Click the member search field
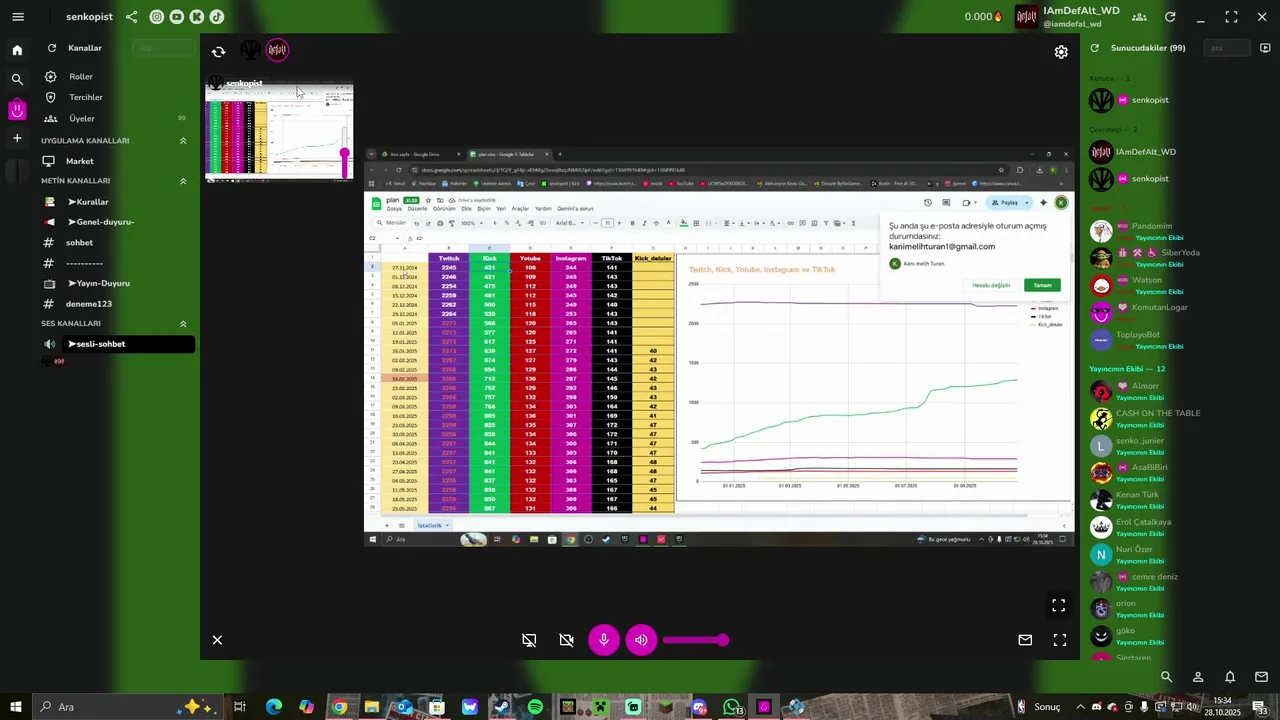 [x=1227, y=48]
